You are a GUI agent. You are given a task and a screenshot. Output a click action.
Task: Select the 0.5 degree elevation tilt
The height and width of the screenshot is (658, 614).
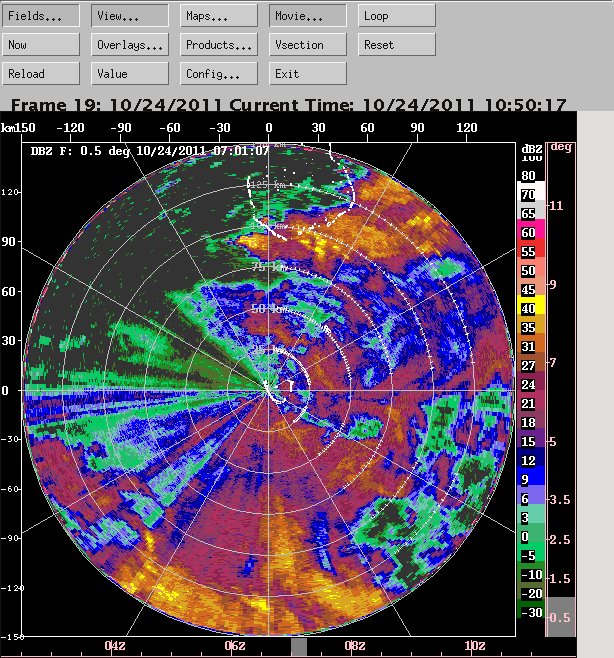point(560,617)
